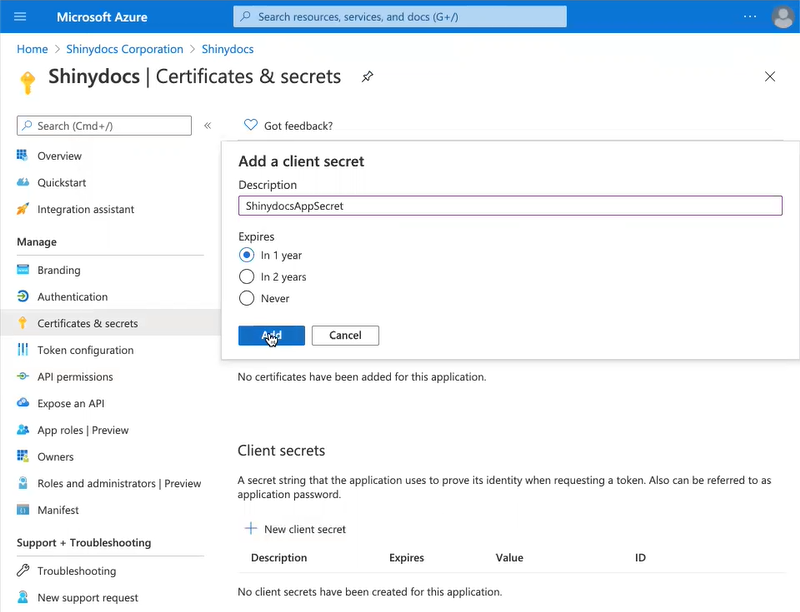
Task: Open the Integration assistant rocket icon
Action: click(23, 209)
